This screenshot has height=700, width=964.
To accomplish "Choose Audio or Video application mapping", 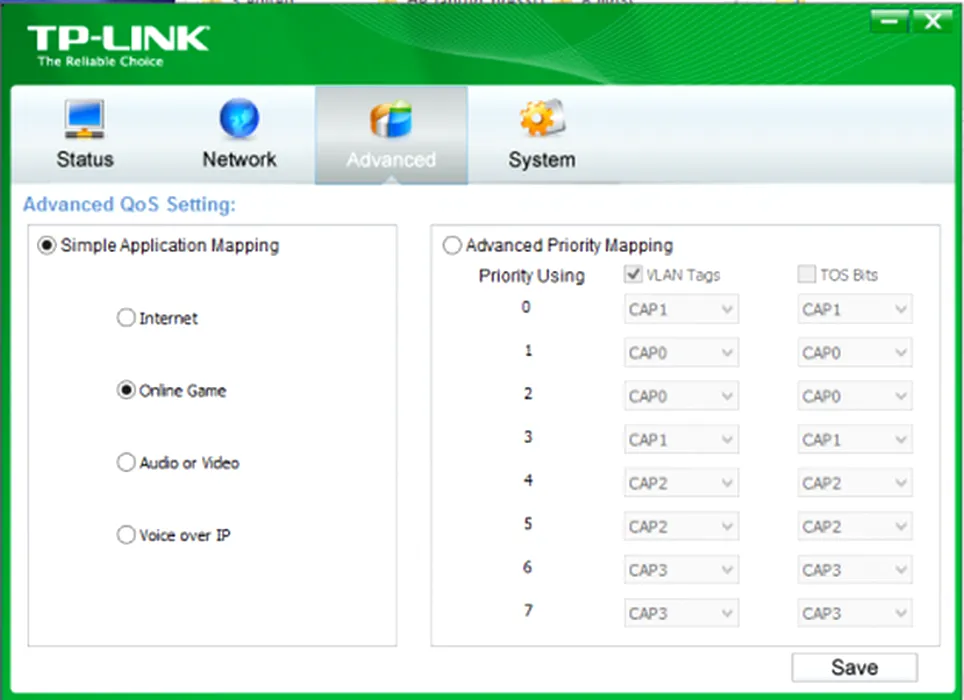I will 126,463.
